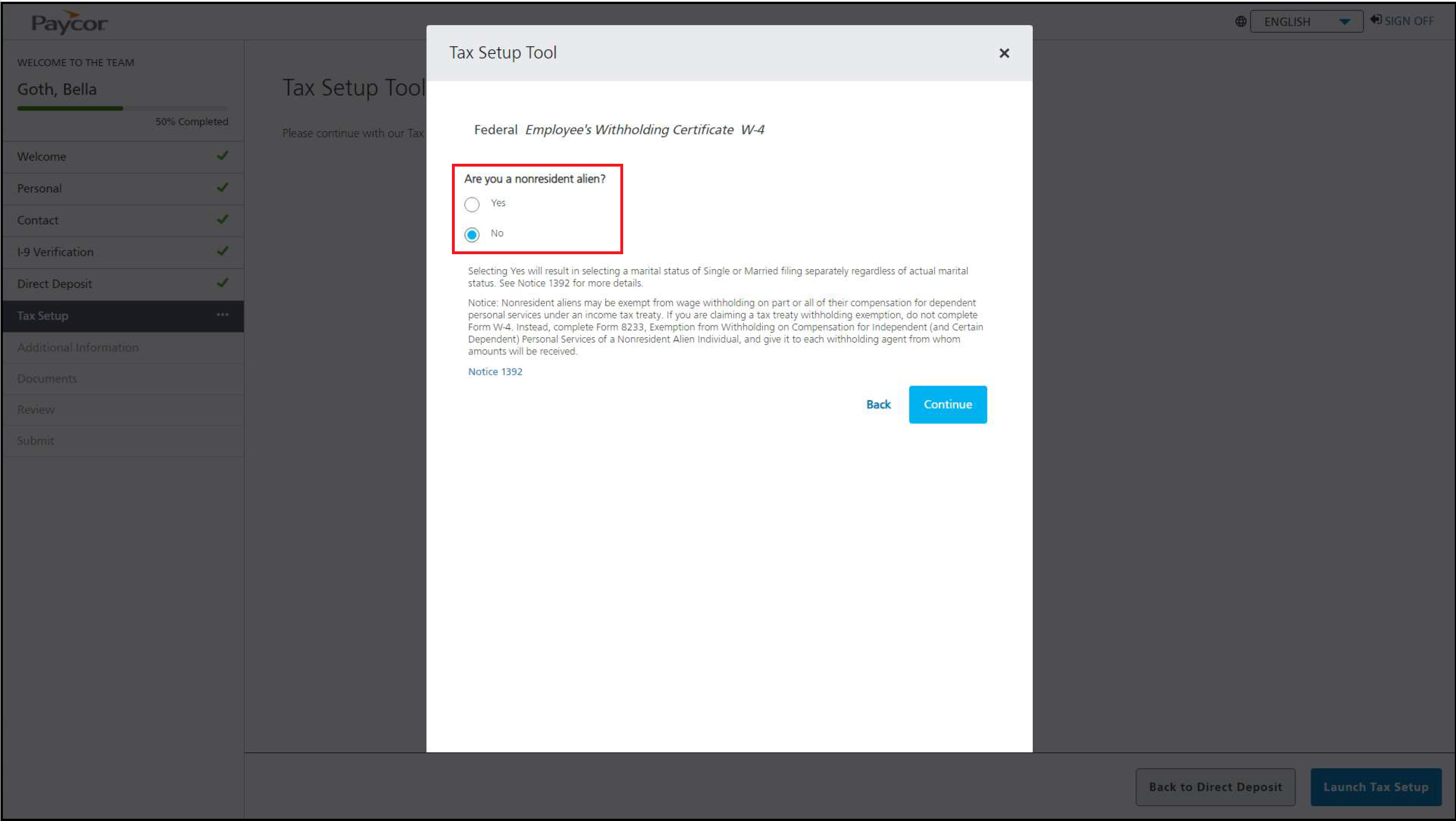1456x821 pixels.
Task: Click the globe language icon
Action: tap(1240, 22)
